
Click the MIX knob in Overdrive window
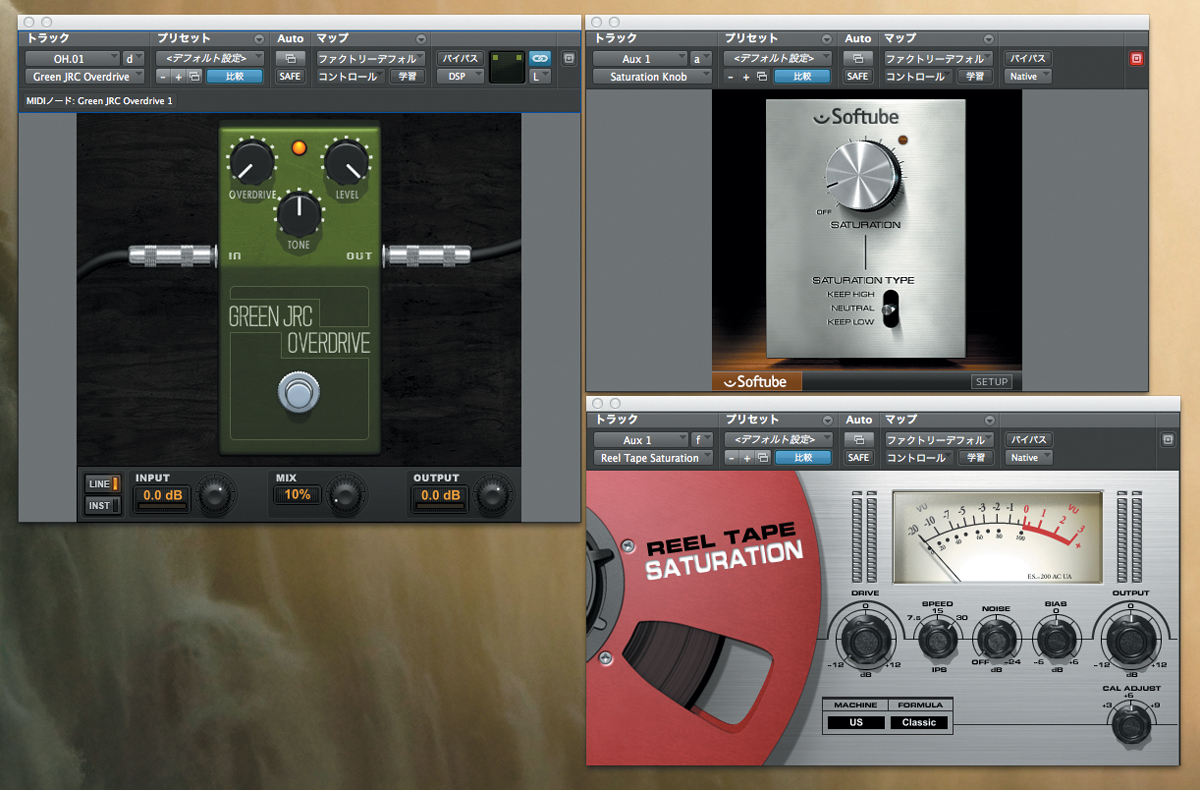pos(345,495)
